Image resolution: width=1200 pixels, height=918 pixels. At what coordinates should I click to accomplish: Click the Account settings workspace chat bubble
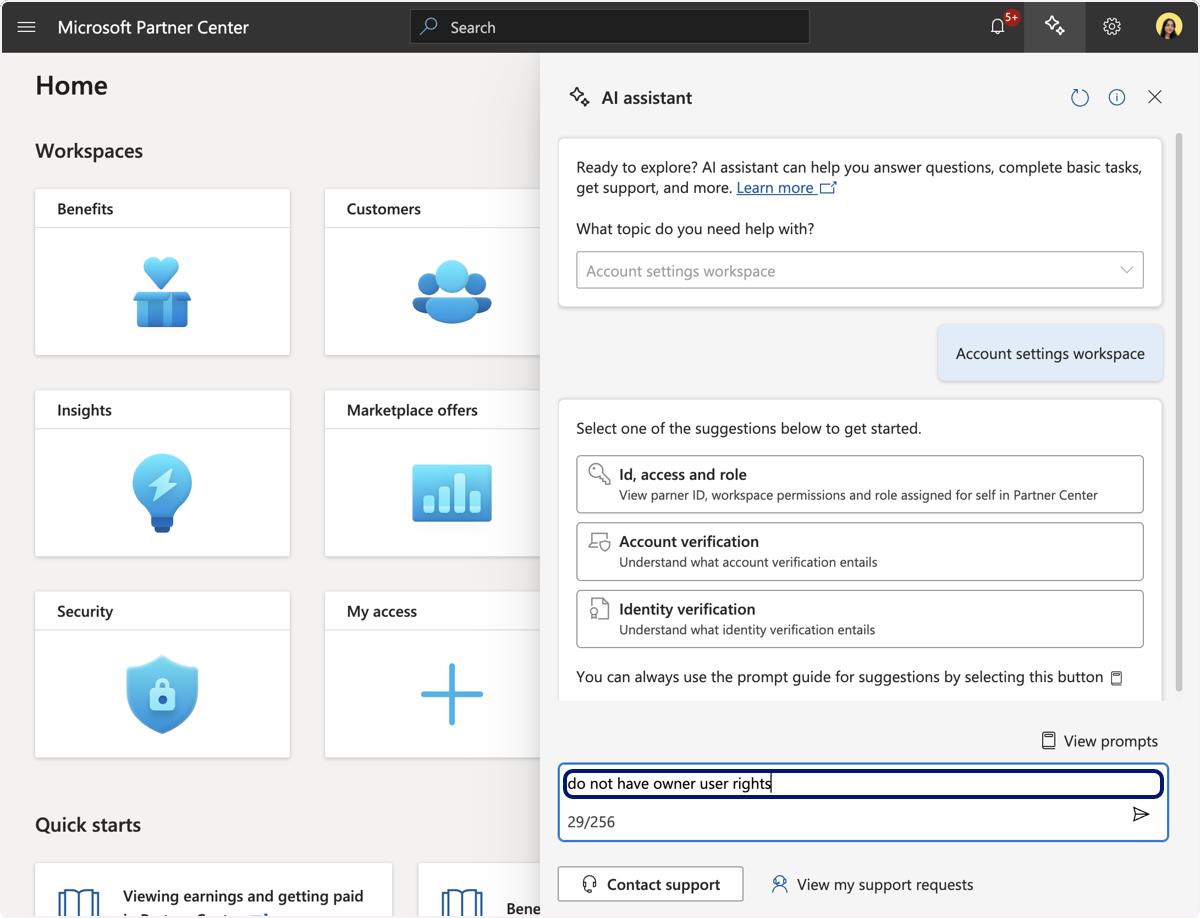1050,353
